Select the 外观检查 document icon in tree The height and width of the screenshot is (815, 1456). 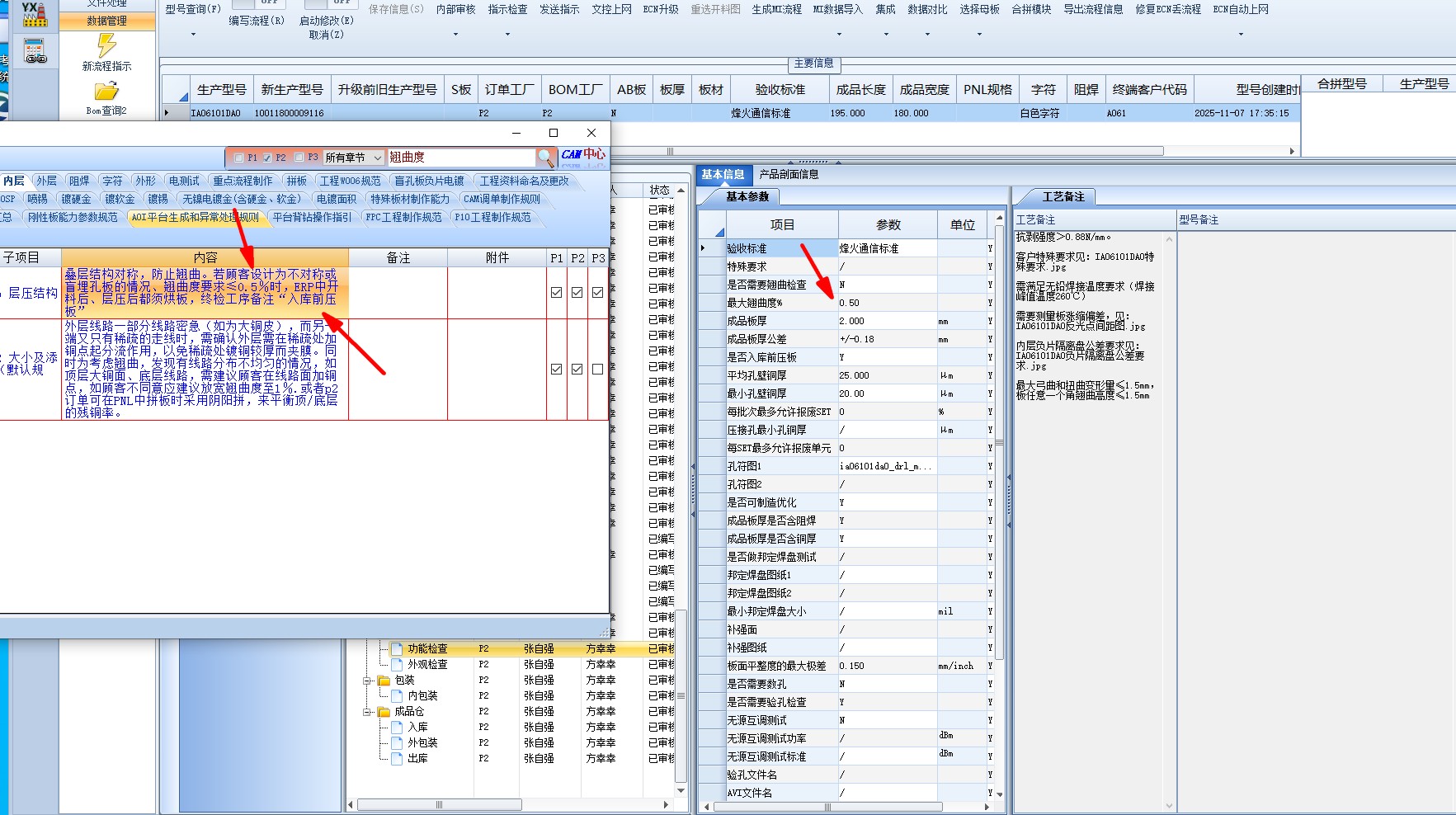point(397,665)
